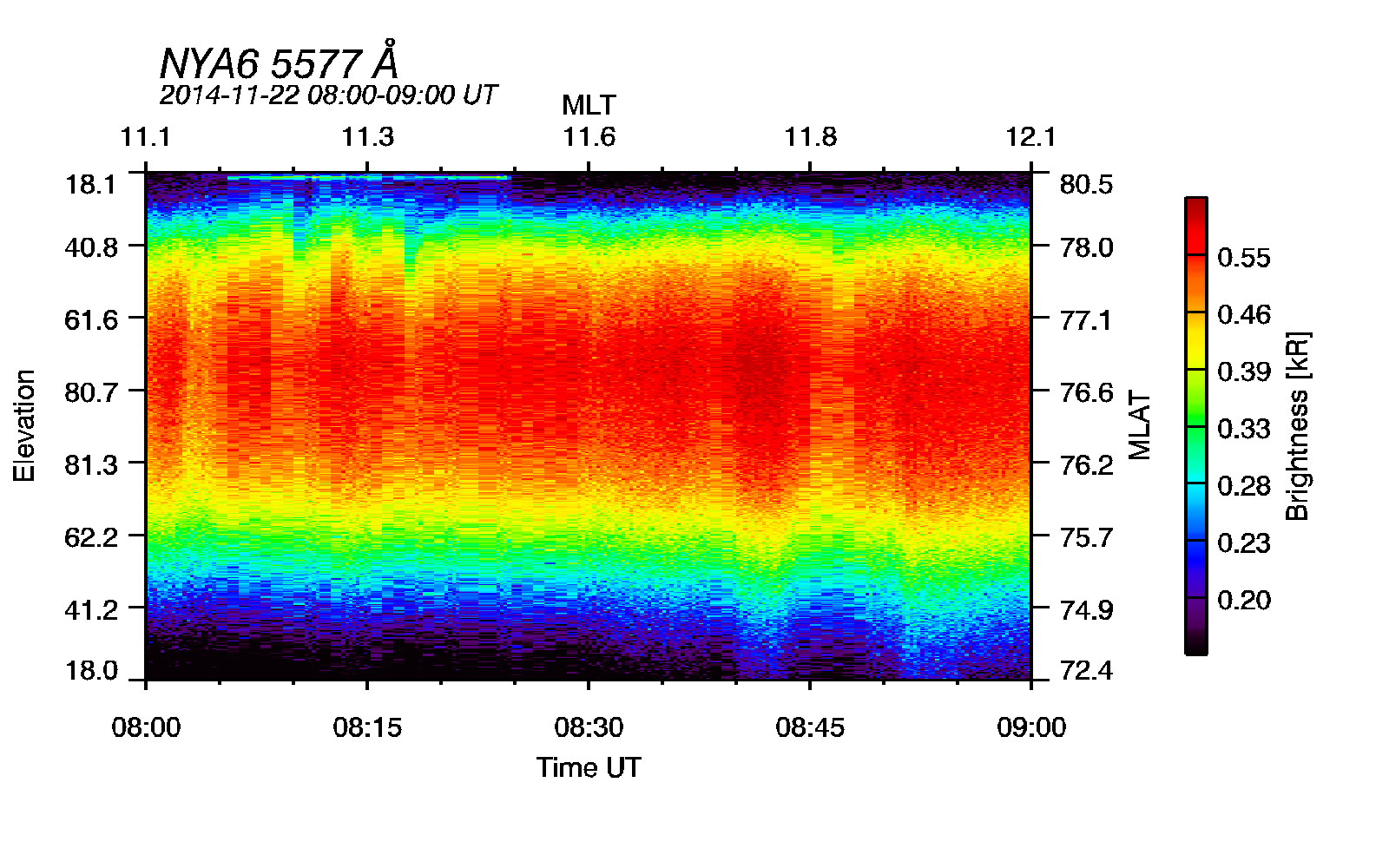
Task: Select the MLT tick label "11.8"
Action: tap(810, 137)
